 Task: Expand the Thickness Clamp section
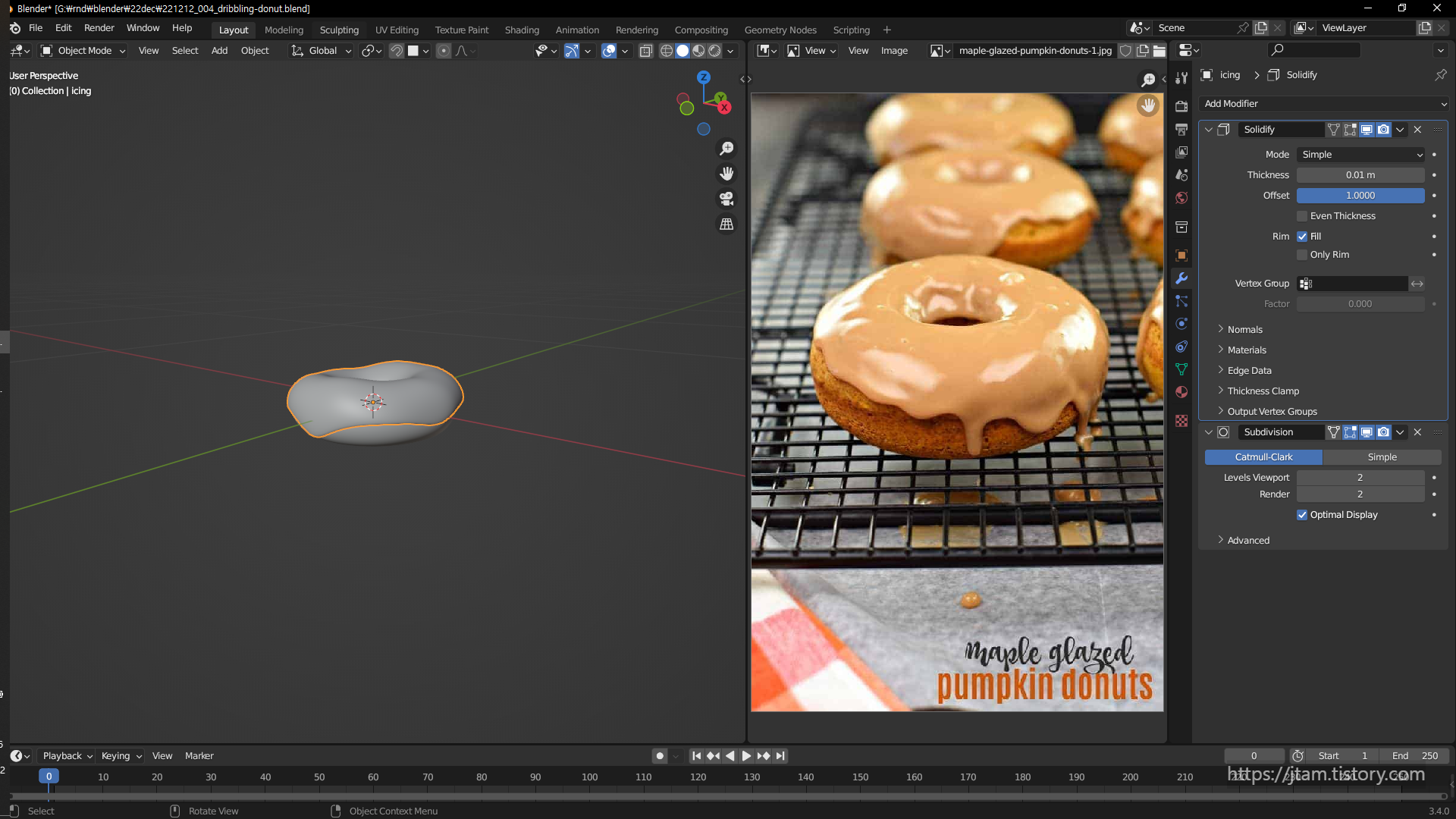pos(1263,391)
